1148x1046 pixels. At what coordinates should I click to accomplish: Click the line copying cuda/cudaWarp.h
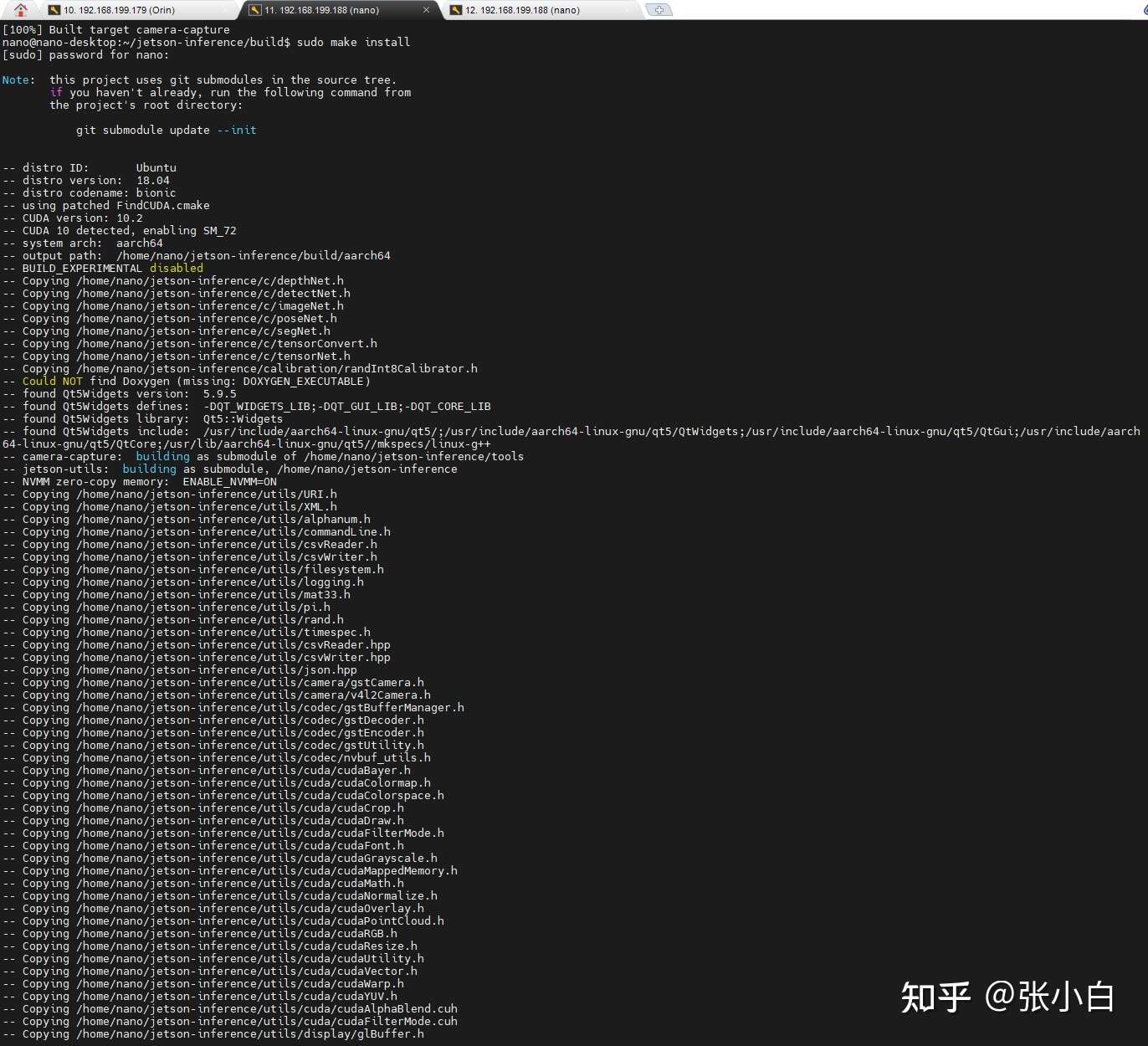tap(203, 983)
